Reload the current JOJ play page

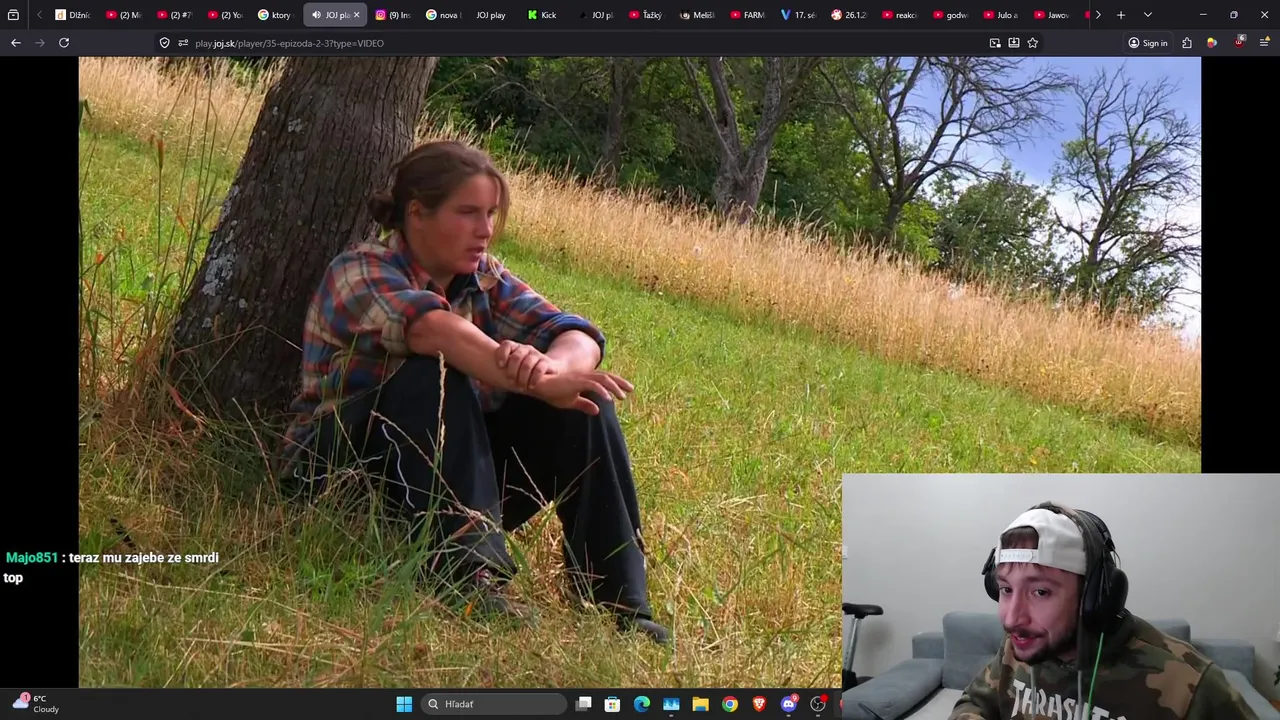[64, 43]
